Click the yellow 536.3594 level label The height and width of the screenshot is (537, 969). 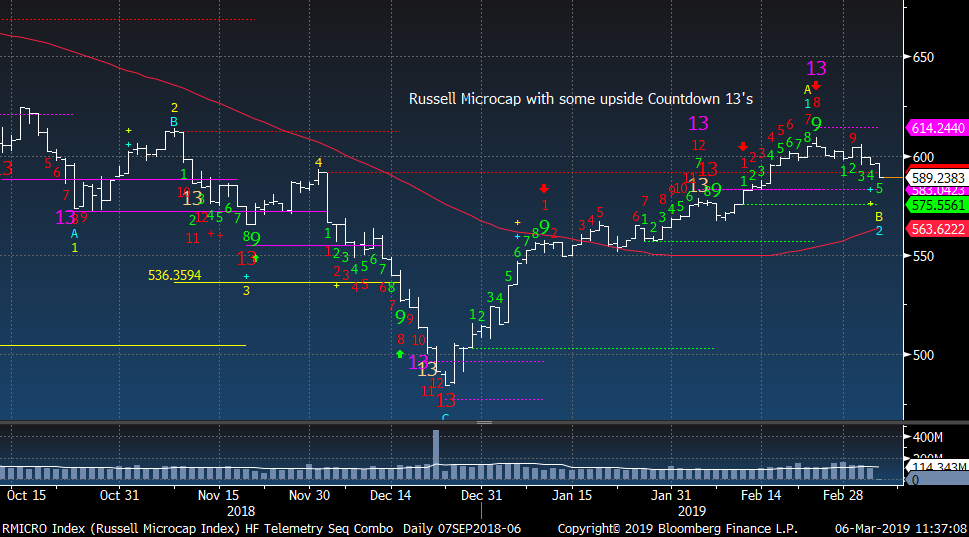(x=174, y=275)
